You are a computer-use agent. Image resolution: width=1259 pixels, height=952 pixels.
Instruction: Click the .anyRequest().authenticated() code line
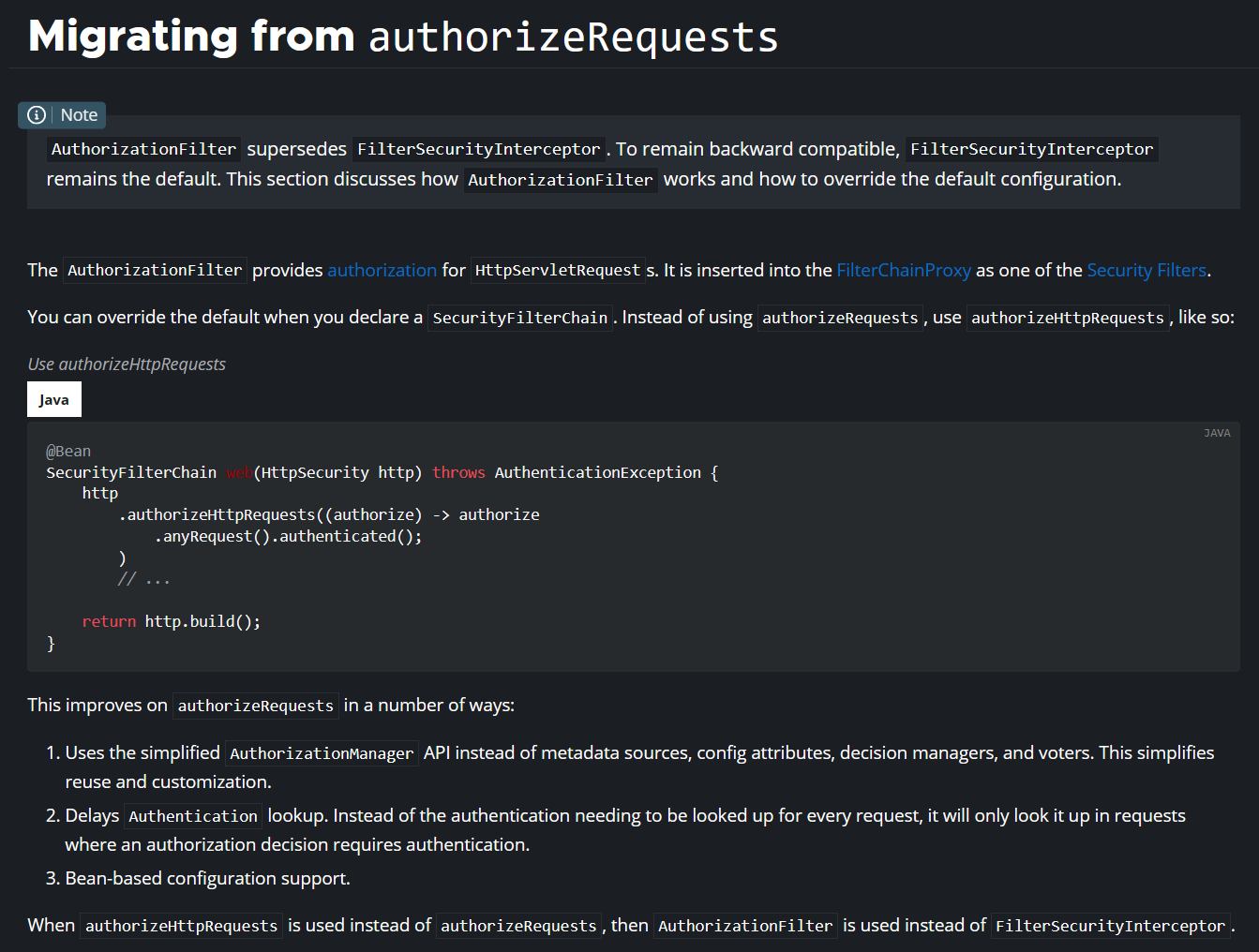click(x=289, y=537)
